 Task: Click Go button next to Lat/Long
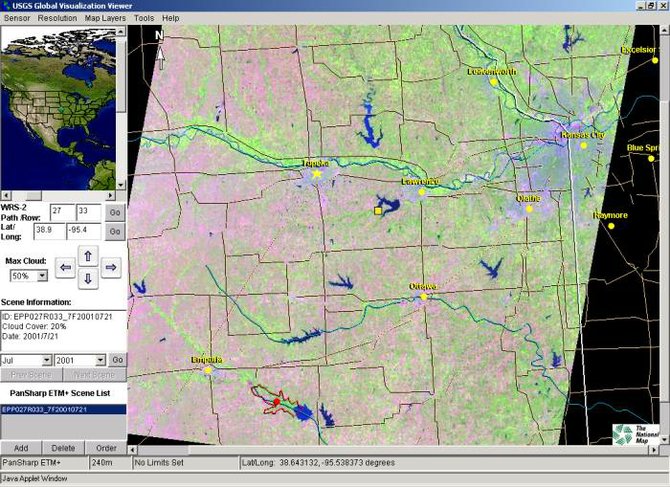[115, 232]
